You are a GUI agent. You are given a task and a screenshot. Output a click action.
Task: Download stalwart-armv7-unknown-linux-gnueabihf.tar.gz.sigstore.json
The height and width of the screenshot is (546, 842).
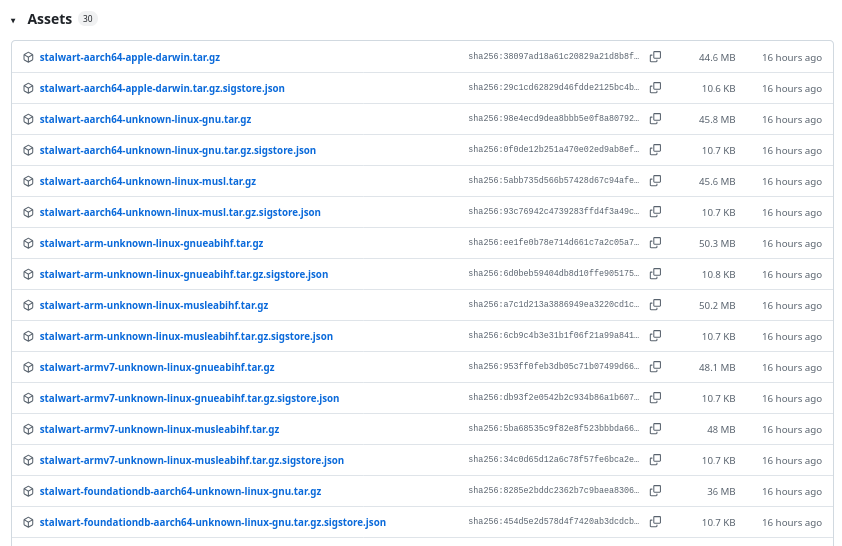coord(189,398)
